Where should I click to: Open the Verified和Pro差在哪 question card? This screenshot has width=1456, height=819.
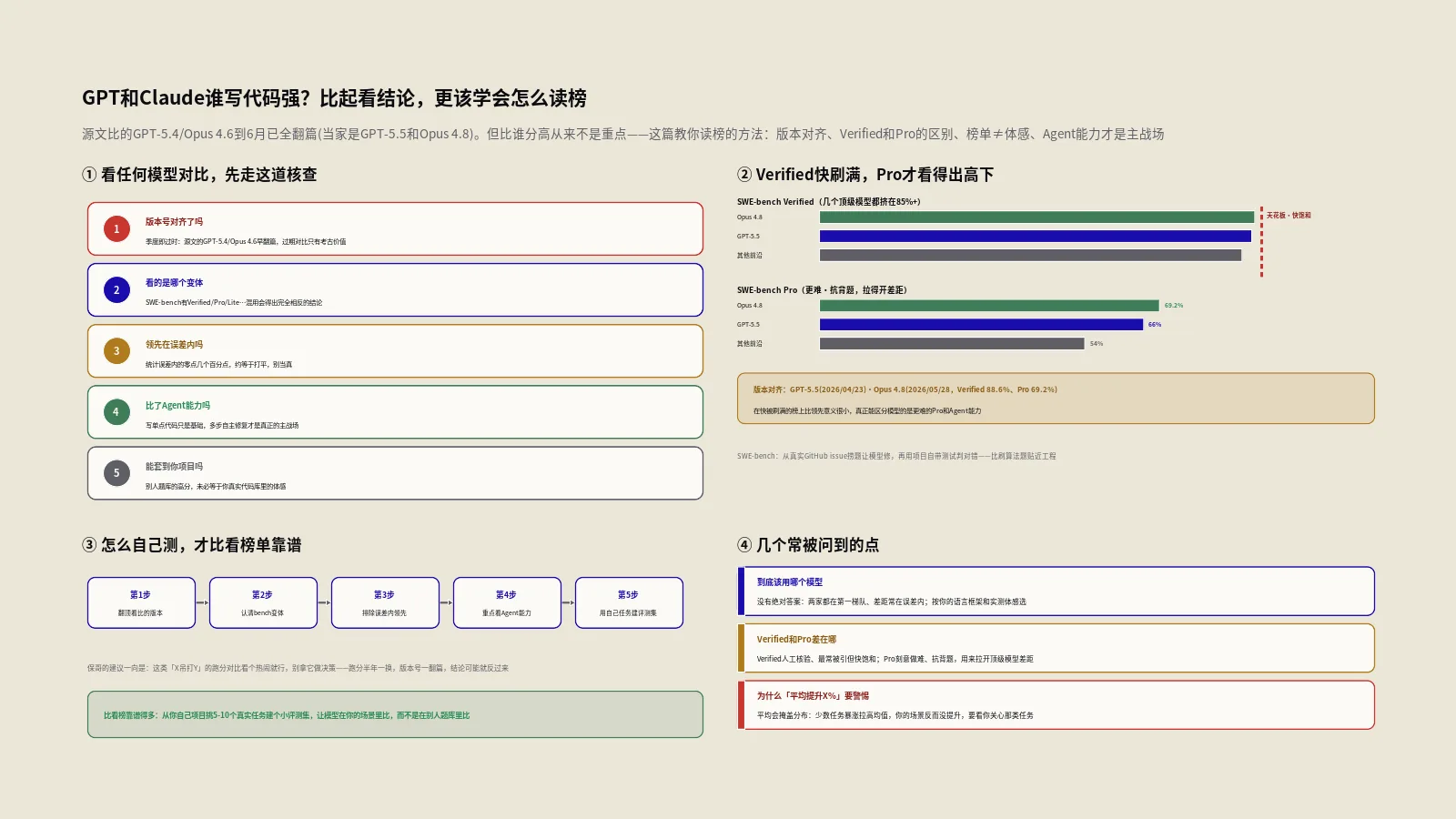(1056, 648)
